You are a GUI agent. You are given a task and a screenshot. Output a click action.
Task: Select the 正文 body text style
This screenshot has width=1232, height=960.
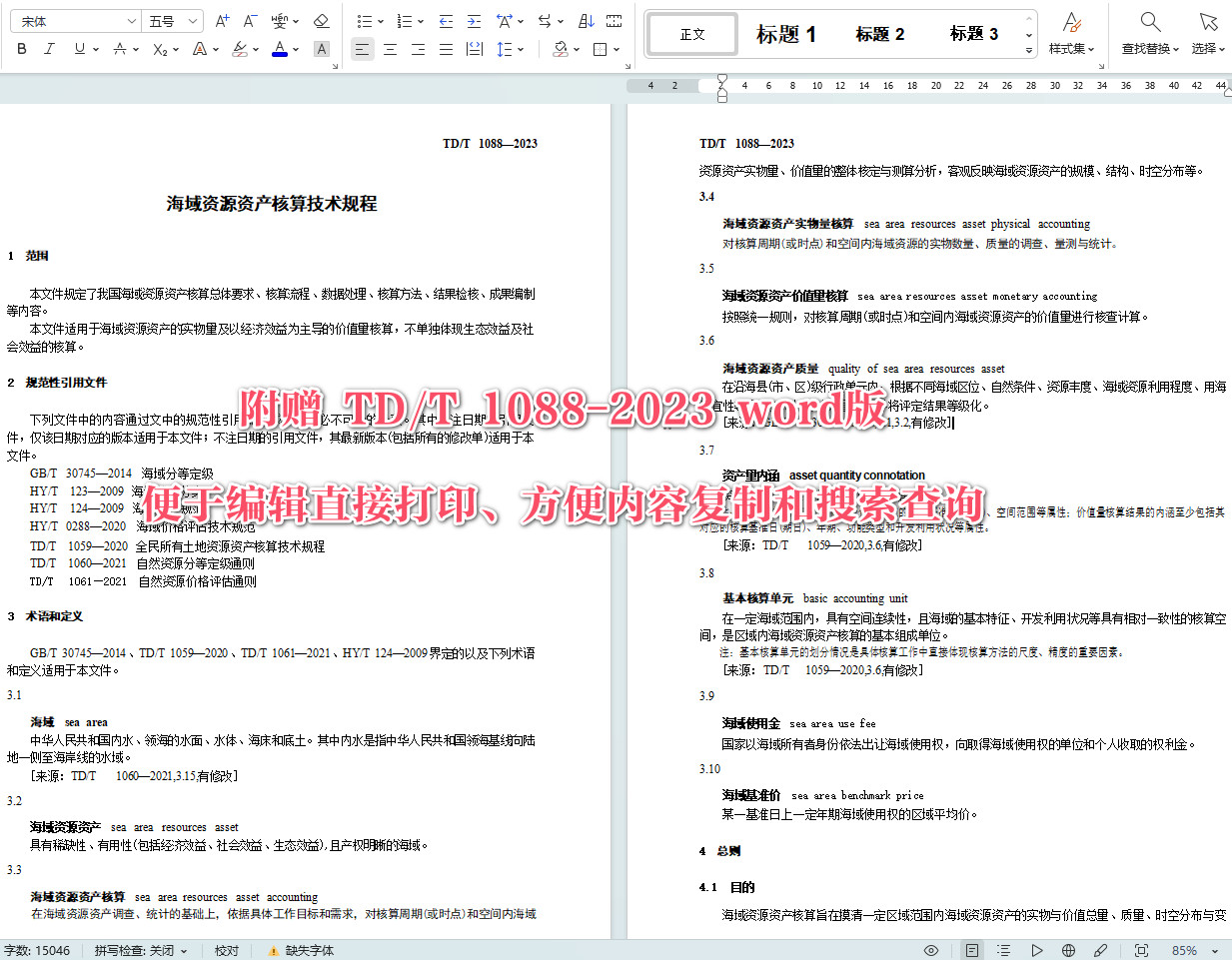pos(691,33)
